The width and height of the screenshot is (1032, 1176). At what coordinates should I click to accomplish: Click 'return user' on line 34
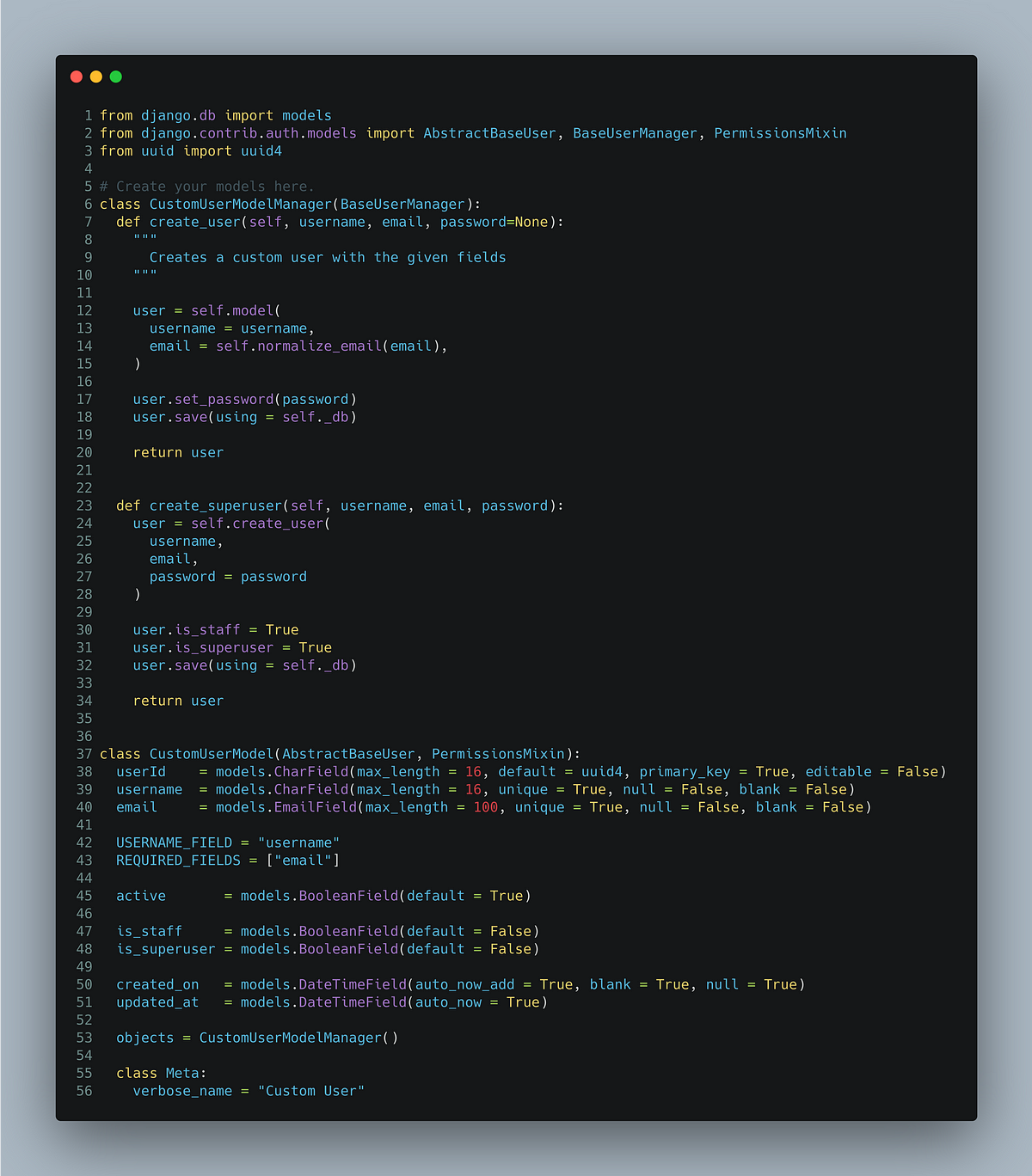click(x=178, y=701)
